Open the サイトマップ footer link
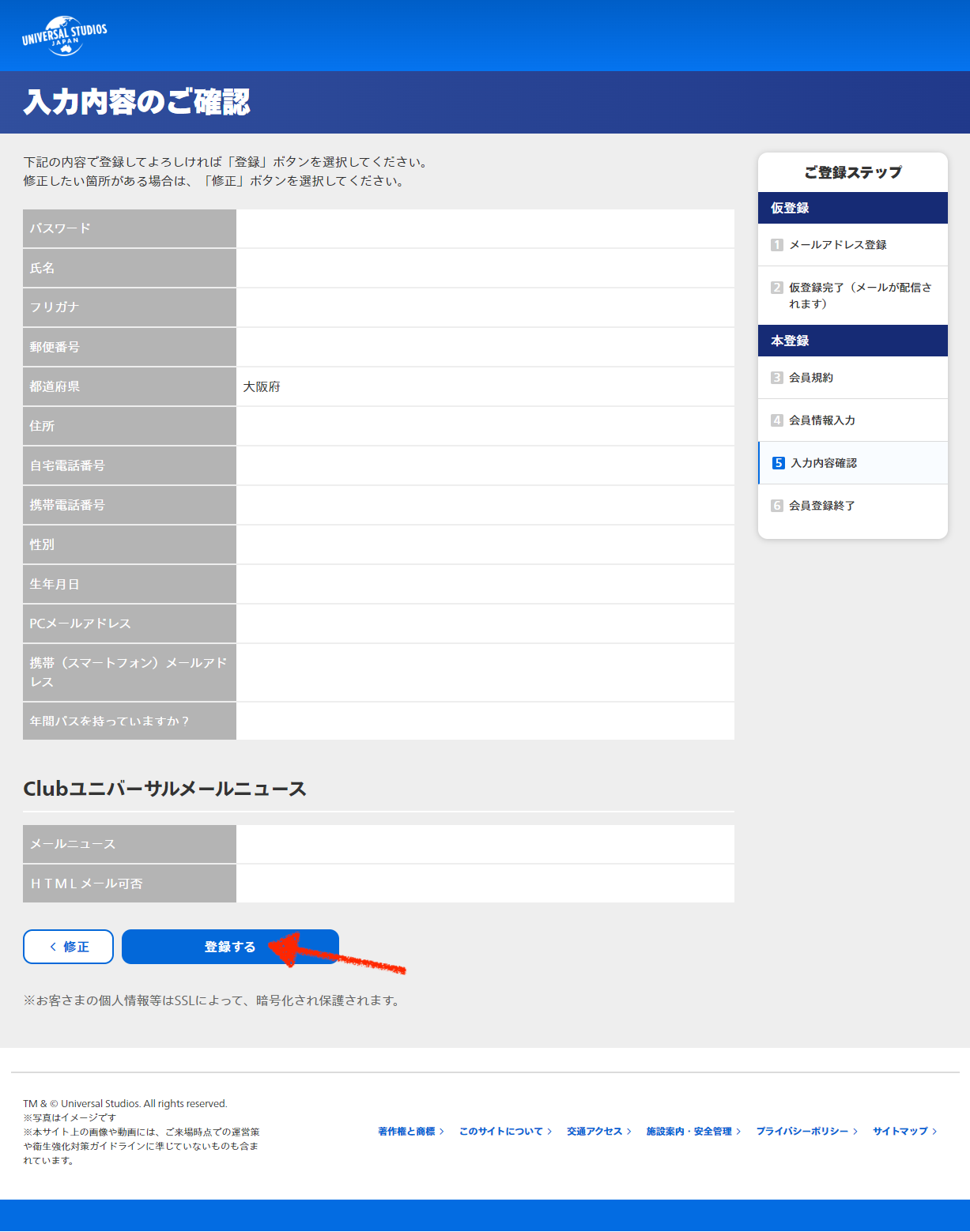The height and width of the screenshot is (1232, 970). (904, 1132)
